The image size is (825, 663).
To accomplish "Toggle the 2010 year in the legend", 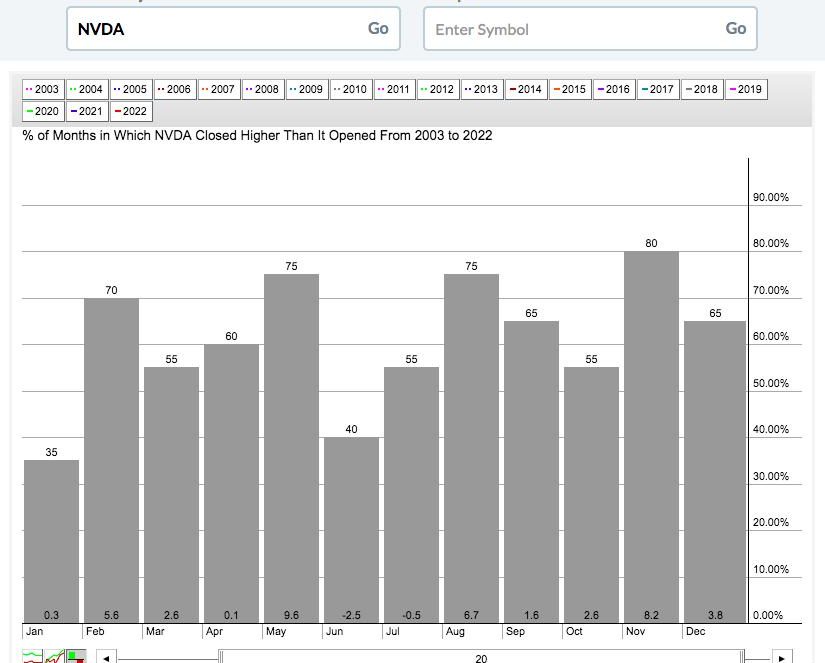I will 351,89.
